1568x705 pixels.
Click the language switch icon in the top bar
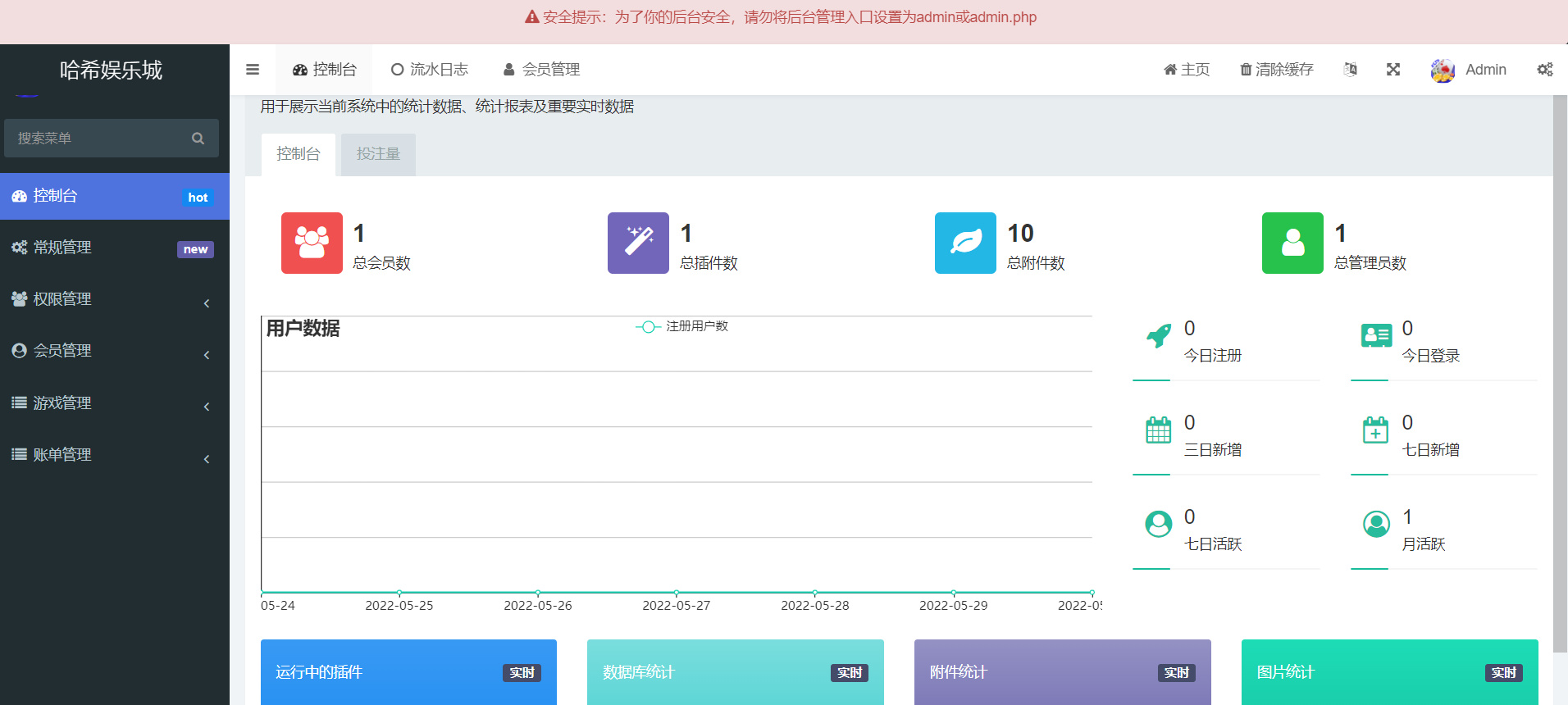click(x=1350, y=70)
